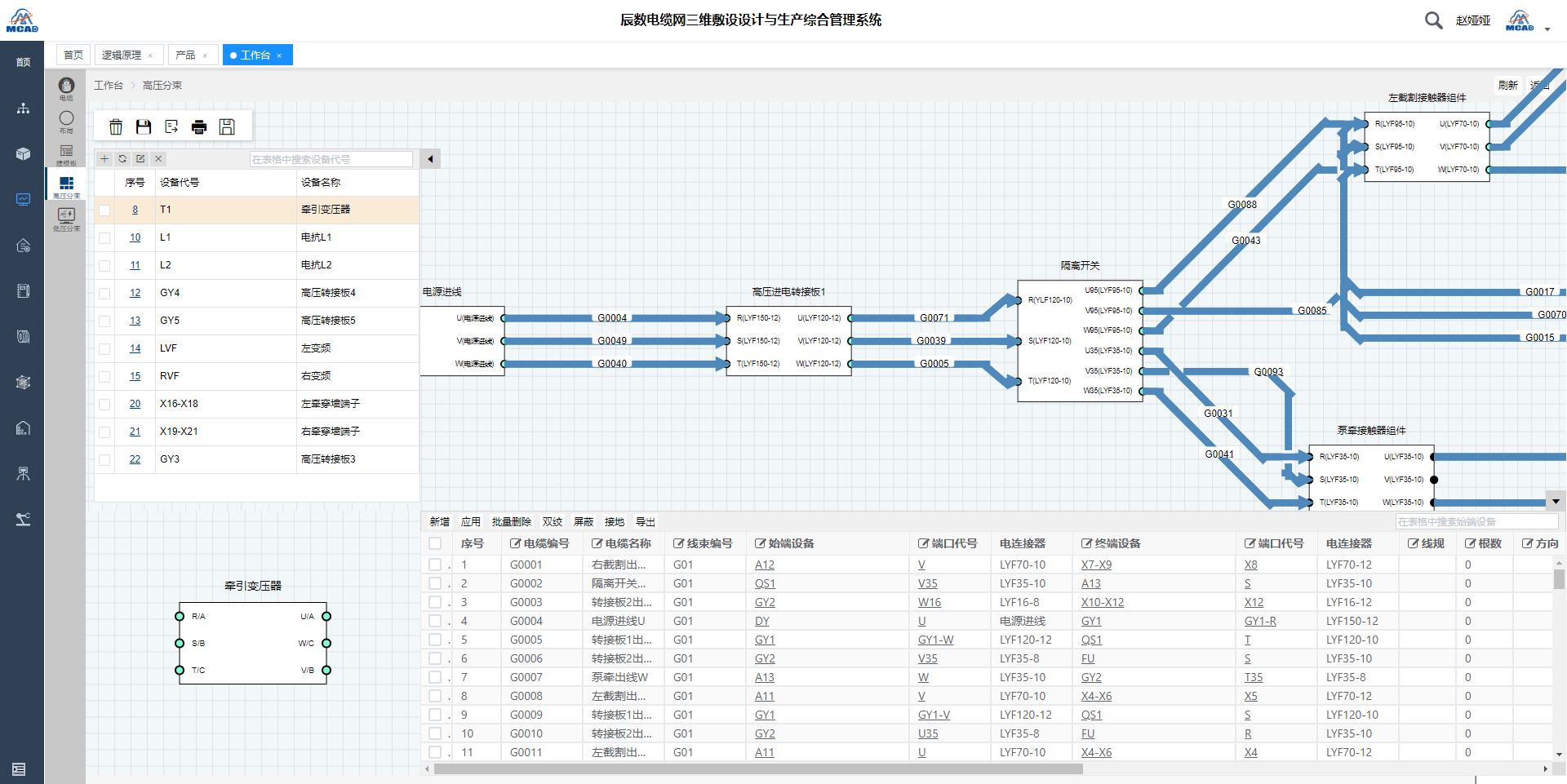Open the 建模板 panel icon
The width and height of the screenshot is (1567, 784).
[66, 153]
